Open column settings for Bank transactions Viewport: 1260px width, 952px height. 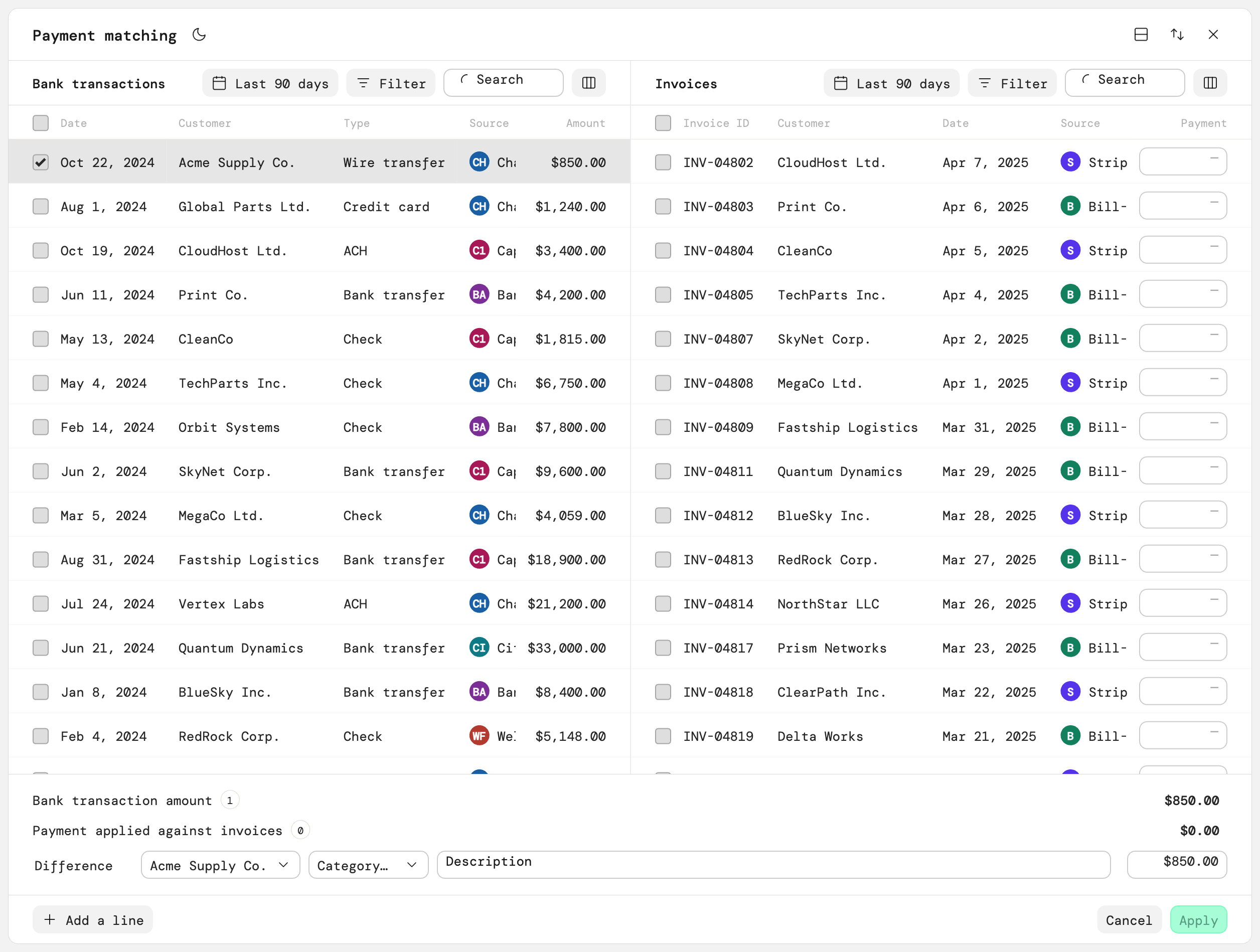(589, 83)
